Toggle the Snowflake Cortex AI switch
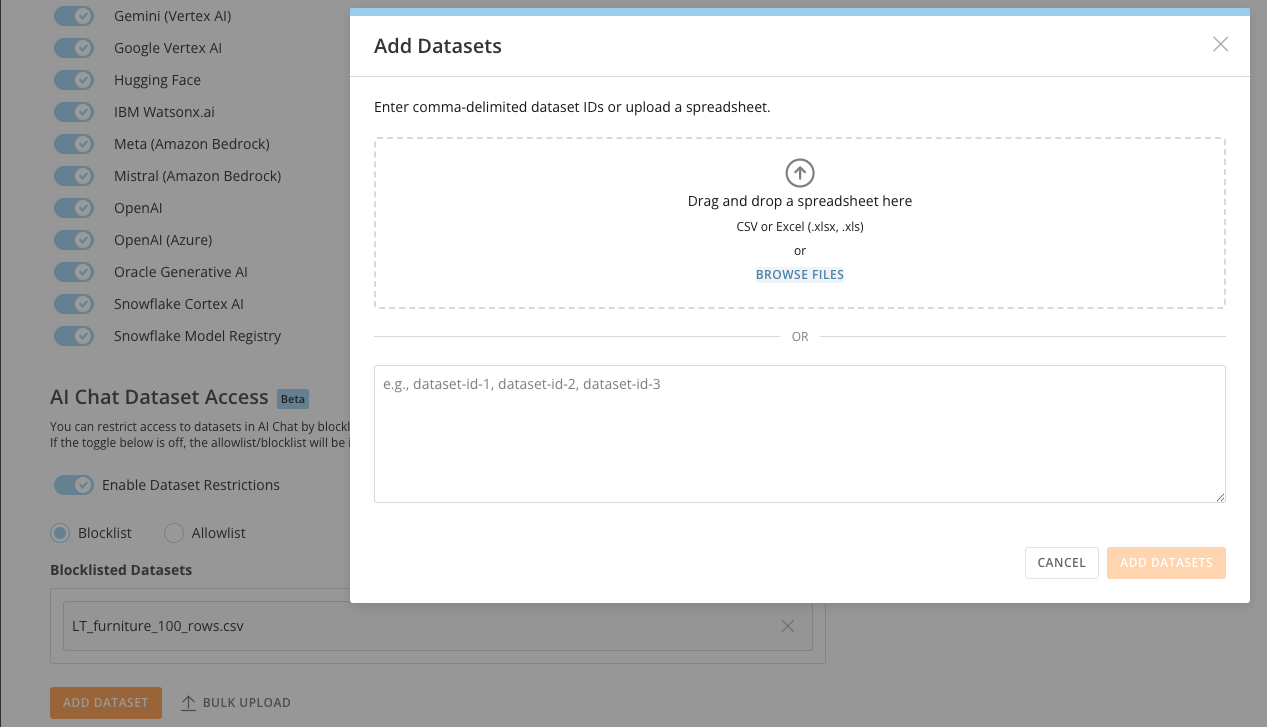The image size is (1267, 727). (74, 304)
